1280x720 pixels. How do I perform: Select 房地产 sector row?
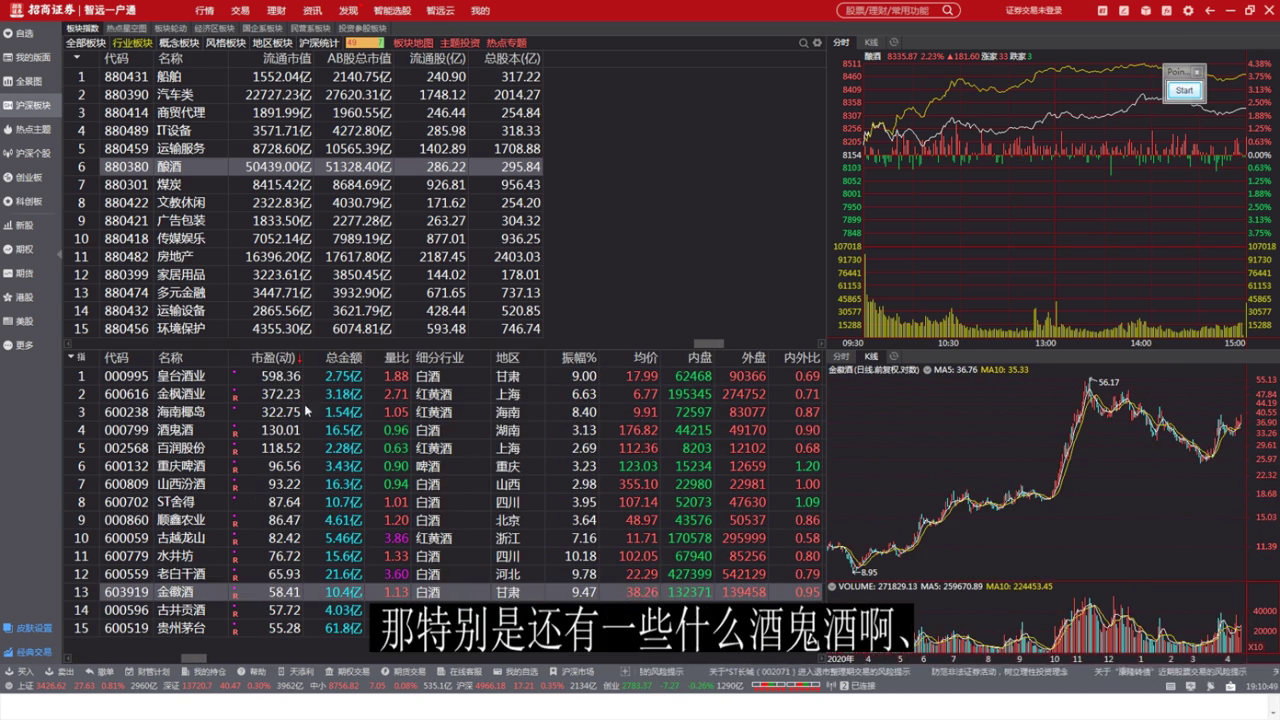tap(304, 257)
